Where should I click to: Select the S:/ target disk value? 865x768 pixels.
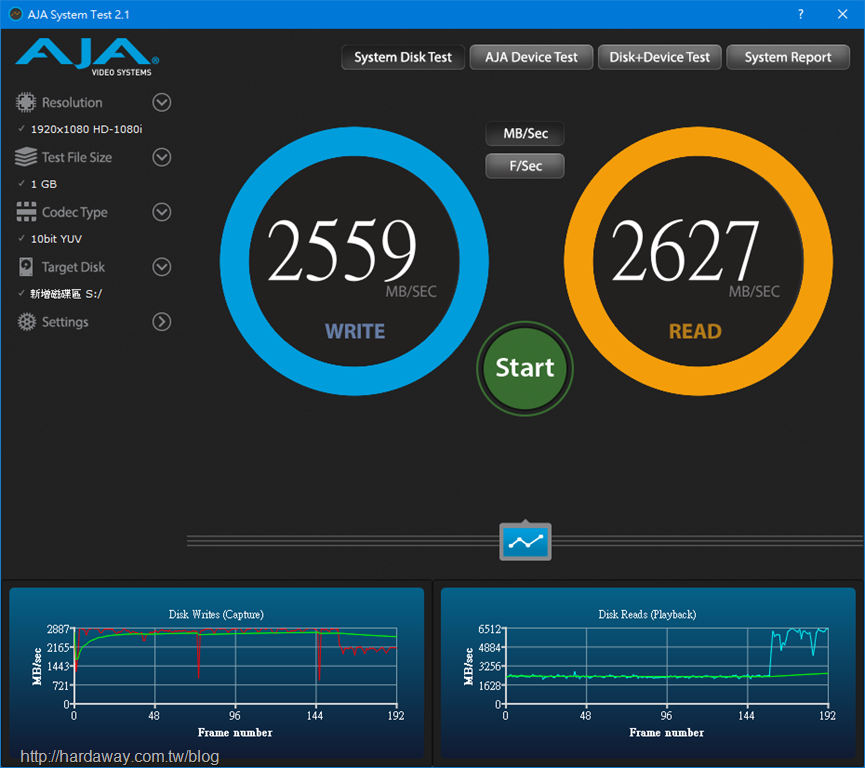(66, 294)
